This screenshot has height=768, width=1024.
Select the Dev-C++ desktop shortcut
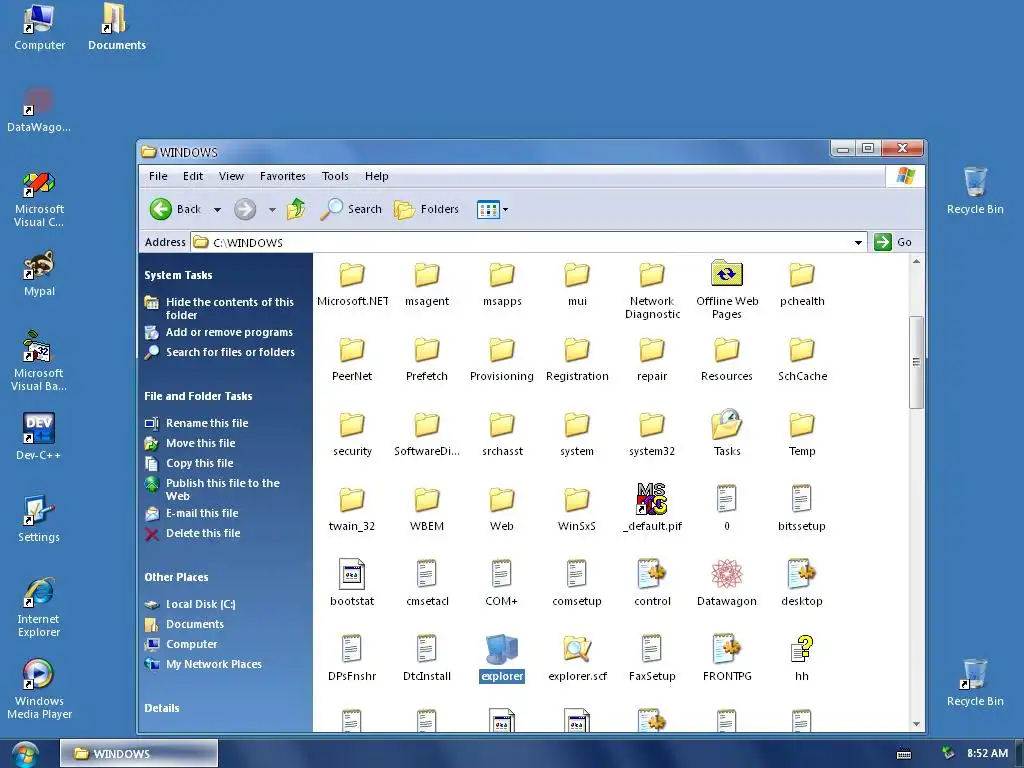click(x=39, y=436)
